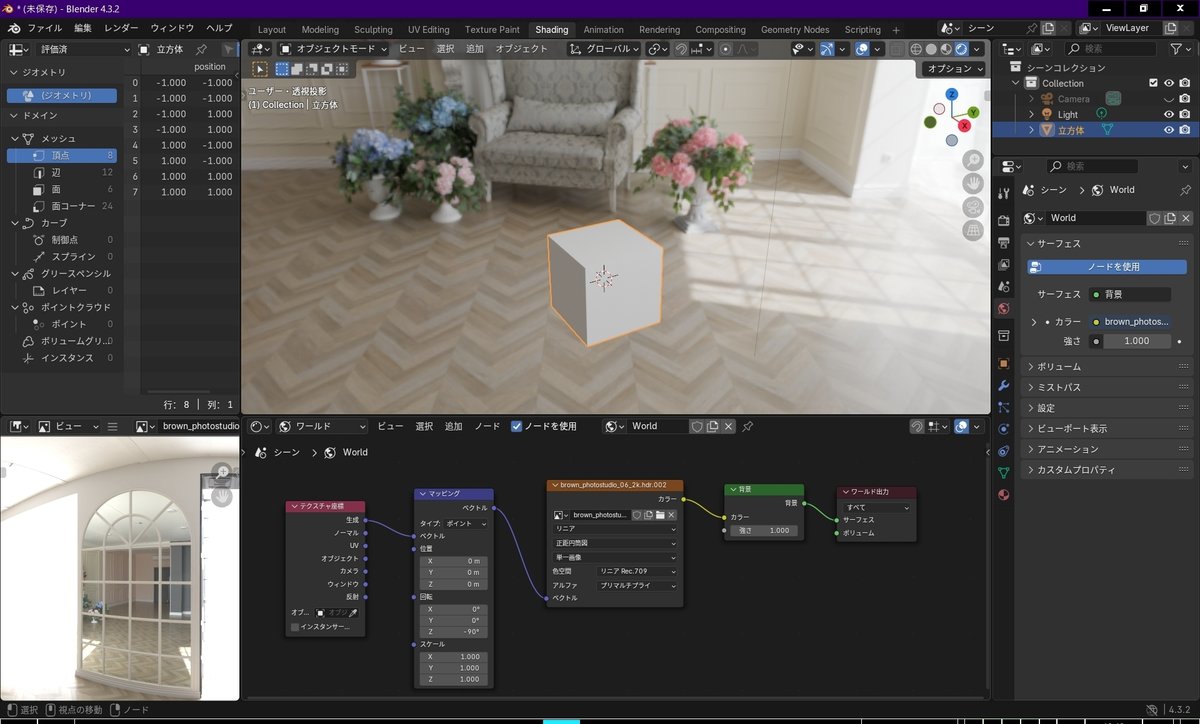Viewport: 1200px width, 724px height.
Task: Open the 正距円筒図 projection dropdown
Action: 615,543
